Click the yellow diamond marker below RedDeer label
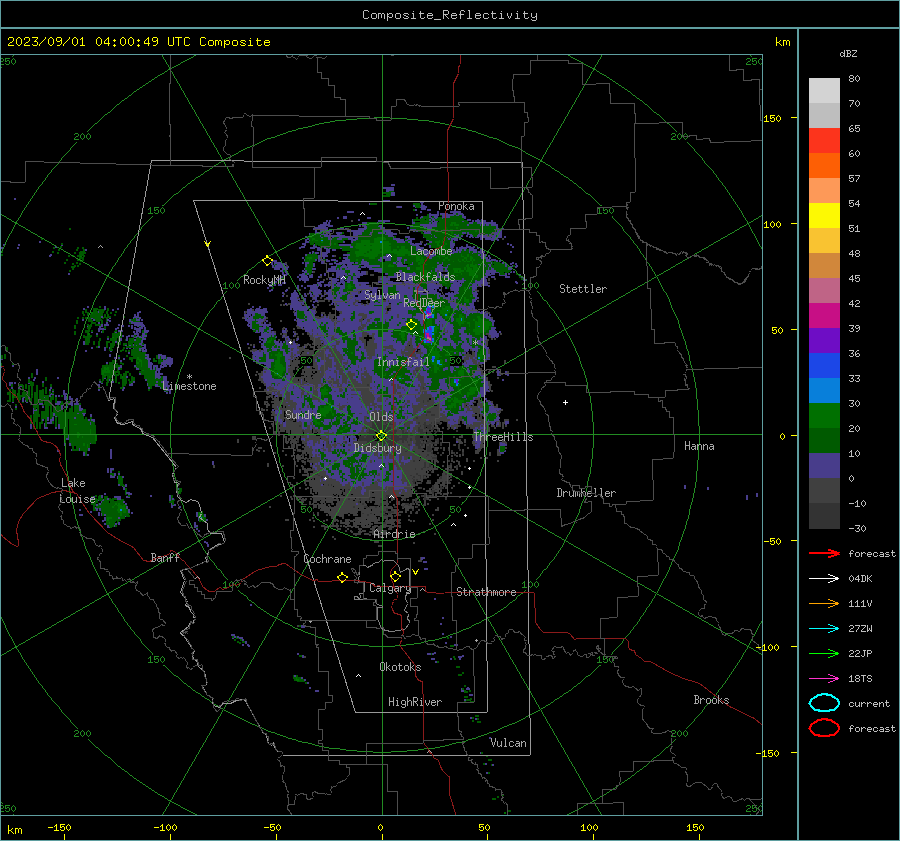This screenshot has height=841, width=900. [x=411, y=325]
